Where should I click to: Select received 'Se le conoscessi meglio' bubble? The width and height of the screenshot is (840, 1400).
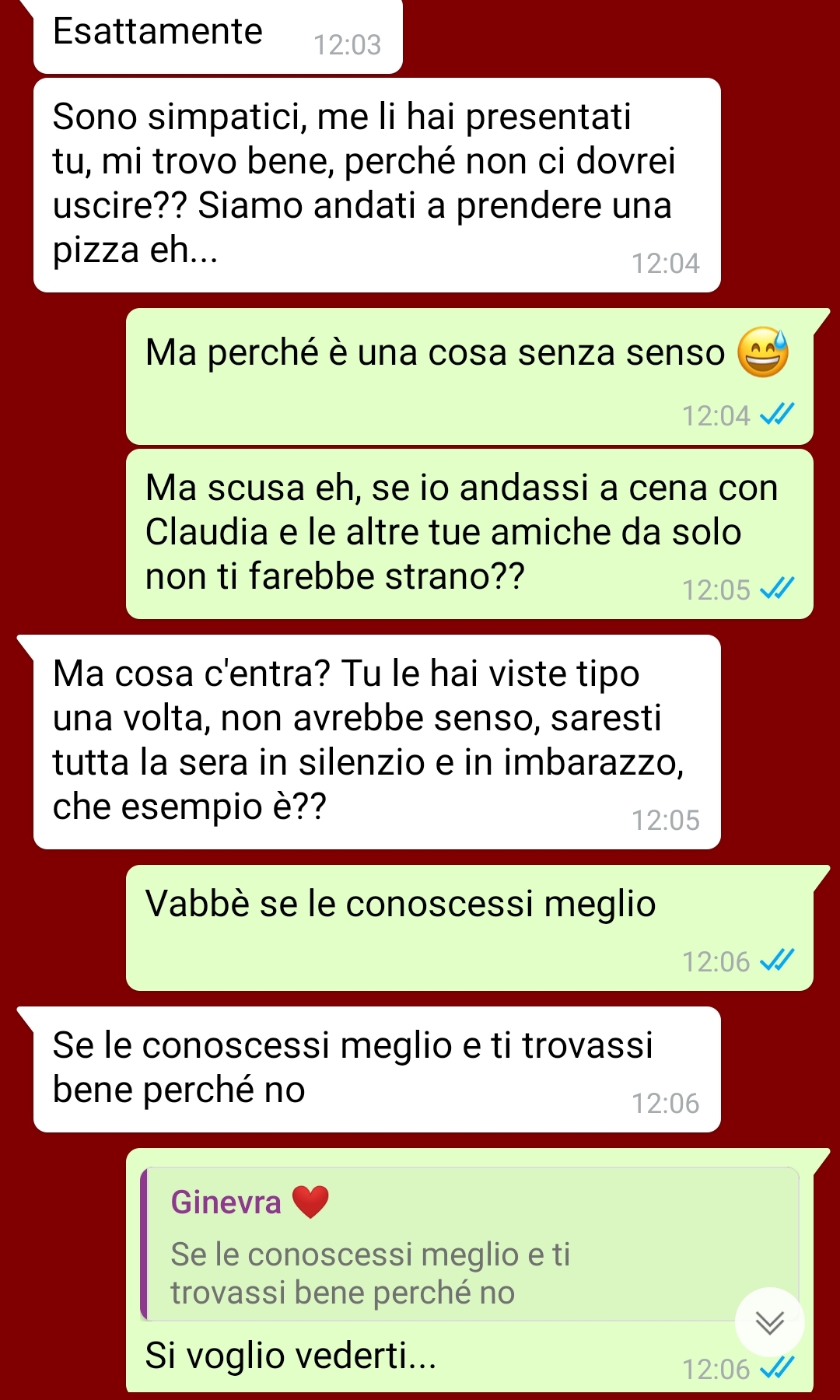[x=377, y=1069]
